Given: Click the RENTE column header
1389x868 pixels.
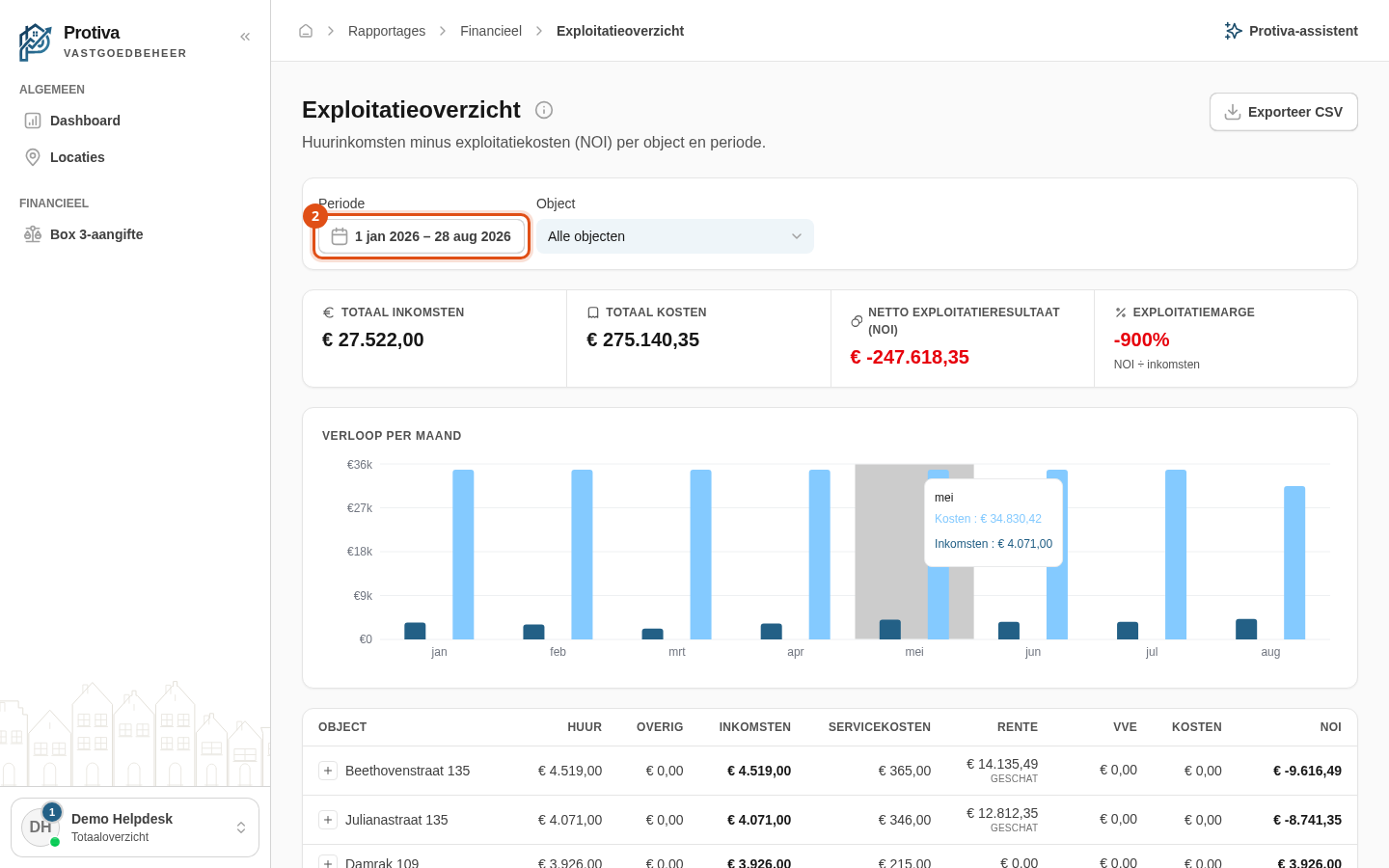Looking at the screenshot, I should [1018, 727].
